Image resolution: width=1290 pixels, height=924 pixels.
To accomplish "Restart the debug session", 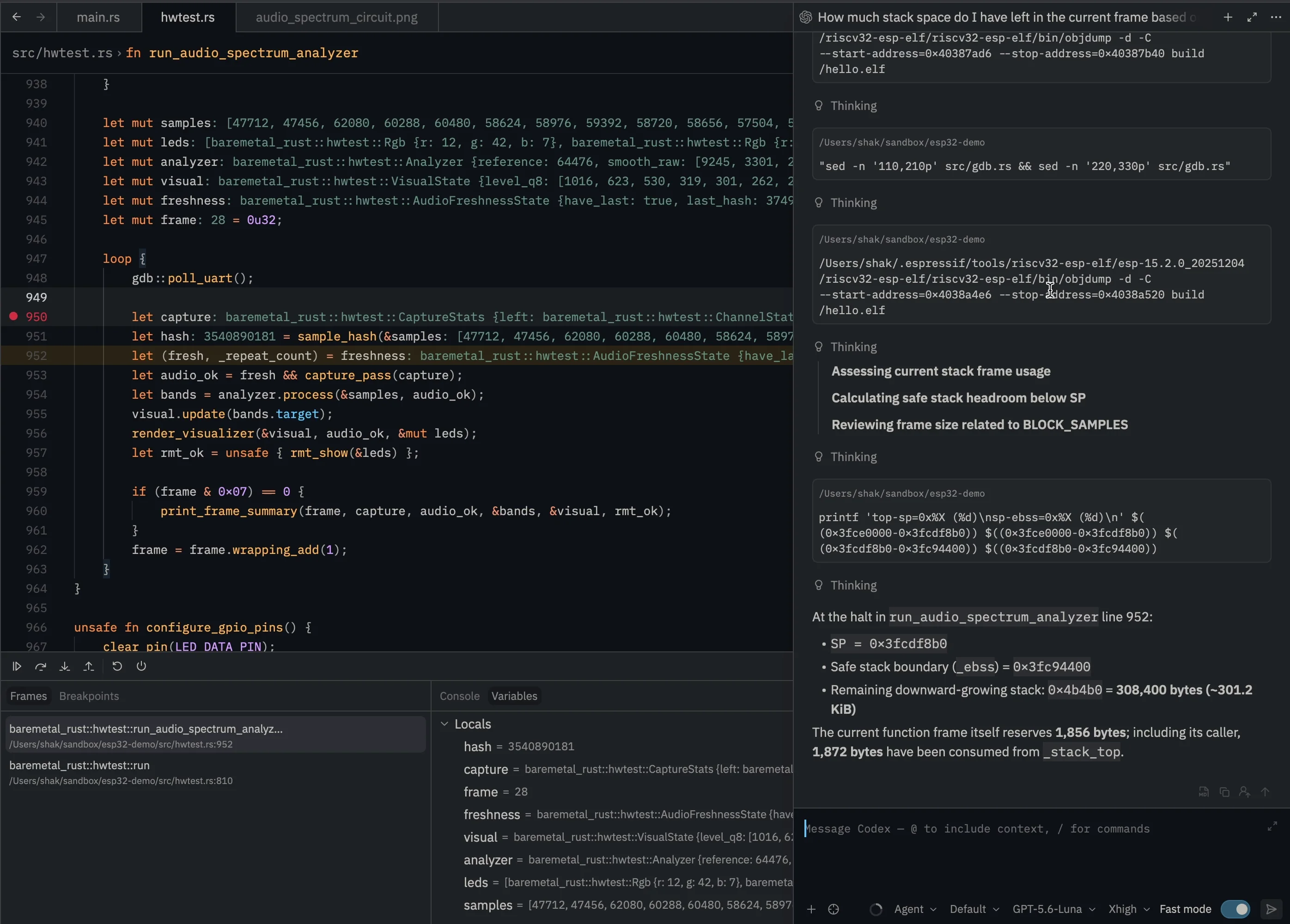I will (x=117, y=666).
